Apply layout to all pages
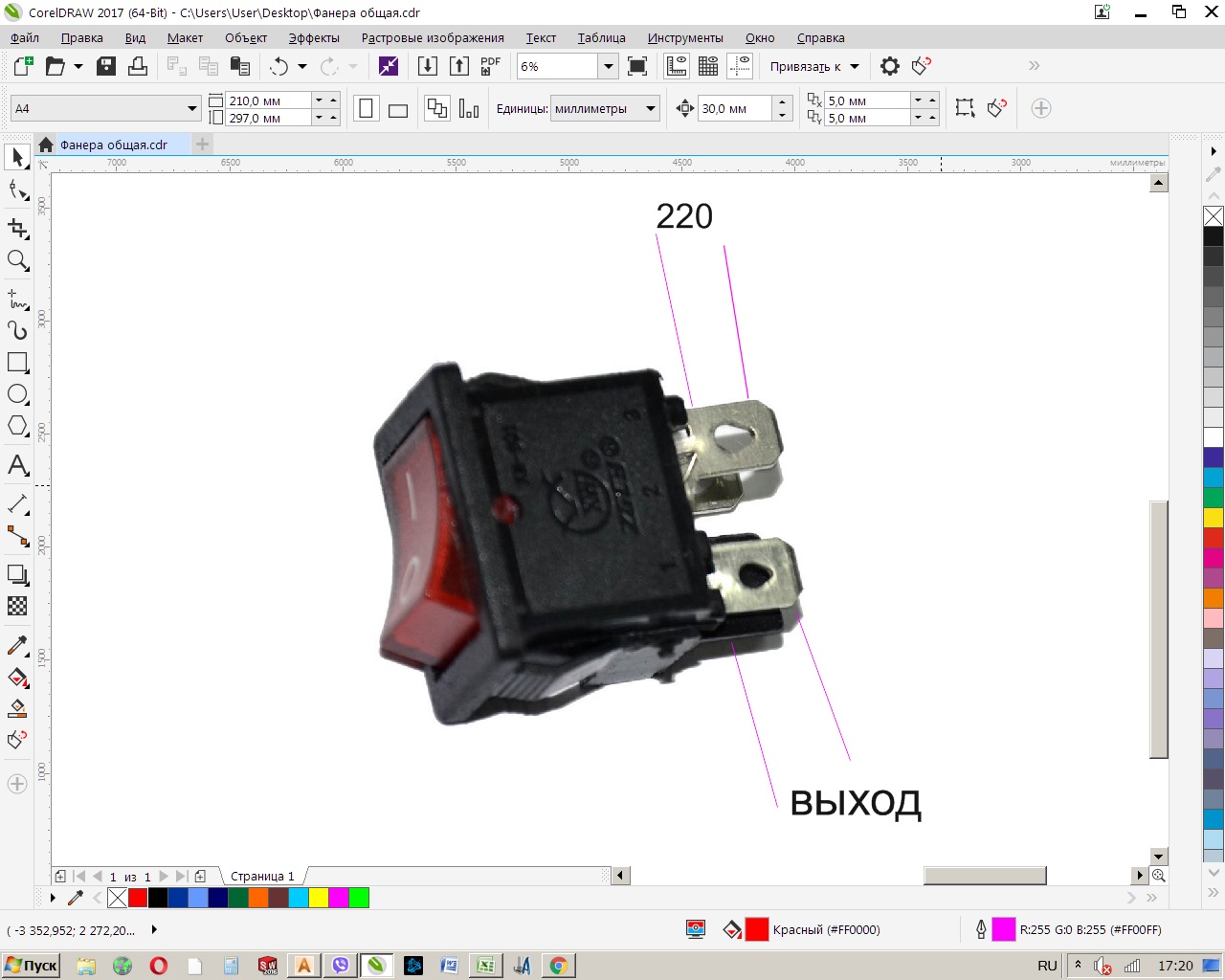 (437, 108)
